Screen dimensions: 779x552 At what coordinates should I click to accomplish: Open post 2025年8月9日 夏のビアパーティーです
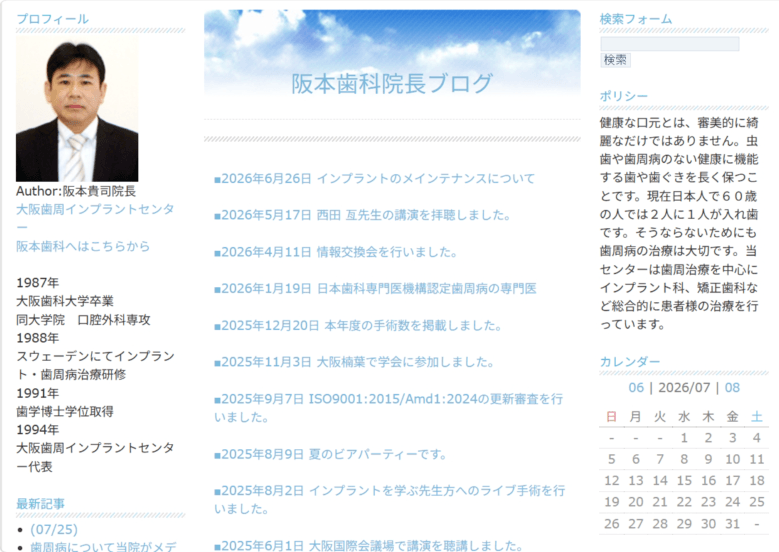[x=331, y=454]
